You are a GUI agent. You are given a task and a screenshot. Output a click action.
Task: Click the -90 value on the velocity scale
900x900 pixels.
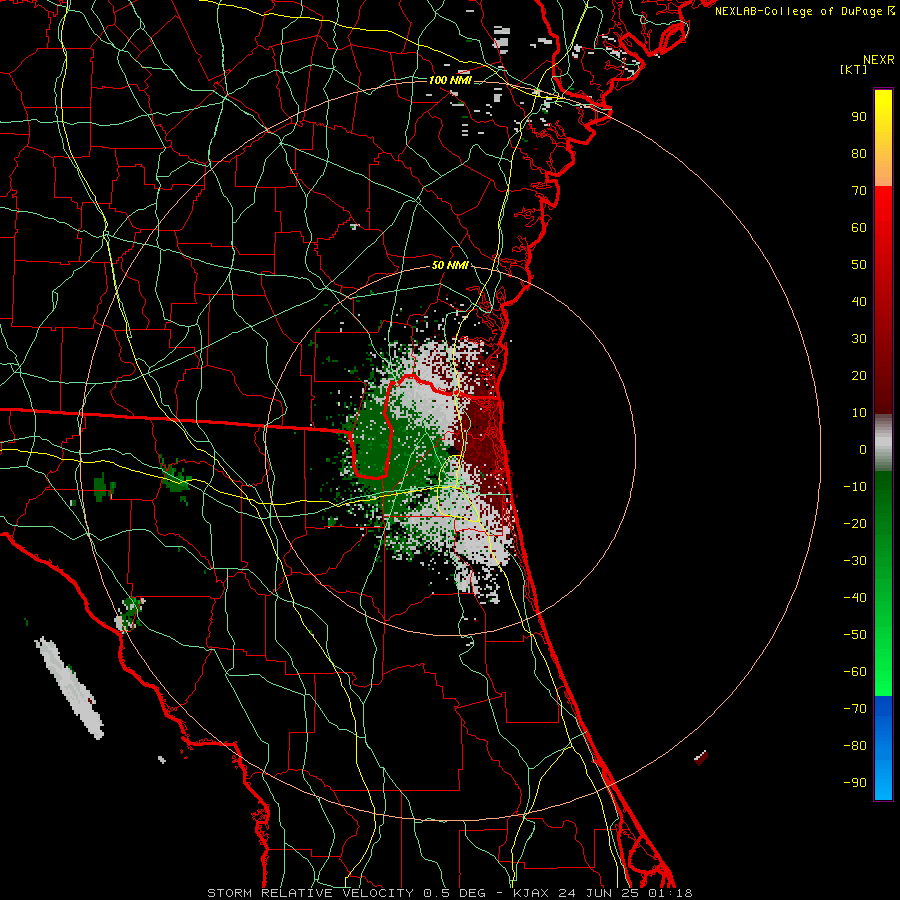point(855,783)
